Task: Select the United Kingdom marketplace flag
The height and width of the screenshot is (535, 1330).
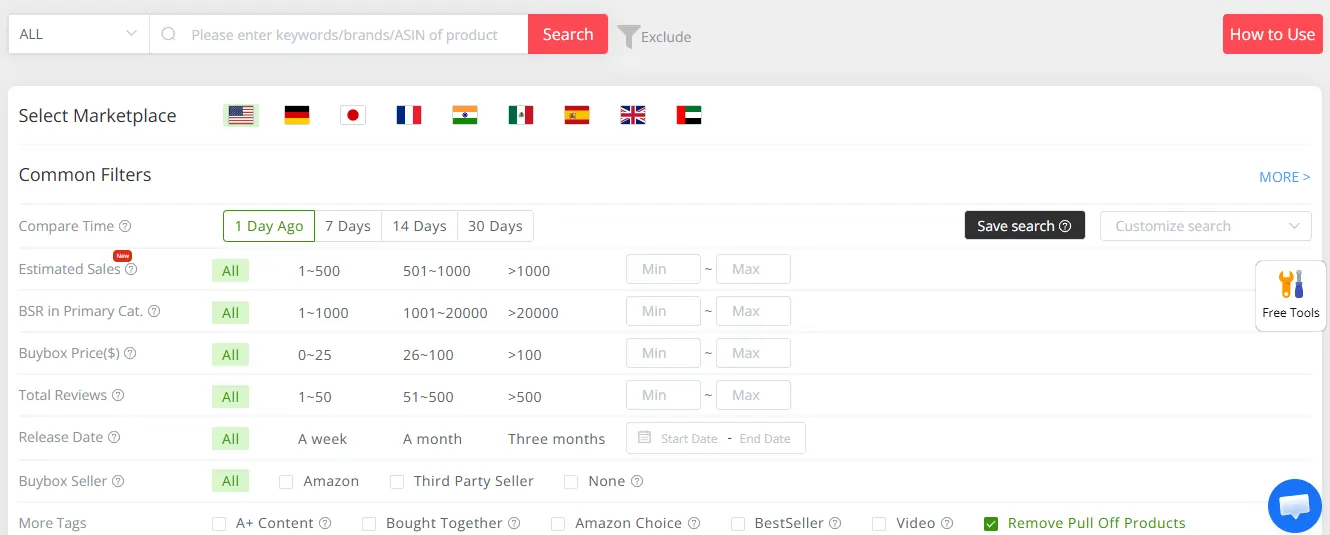Action: [633, 115]
